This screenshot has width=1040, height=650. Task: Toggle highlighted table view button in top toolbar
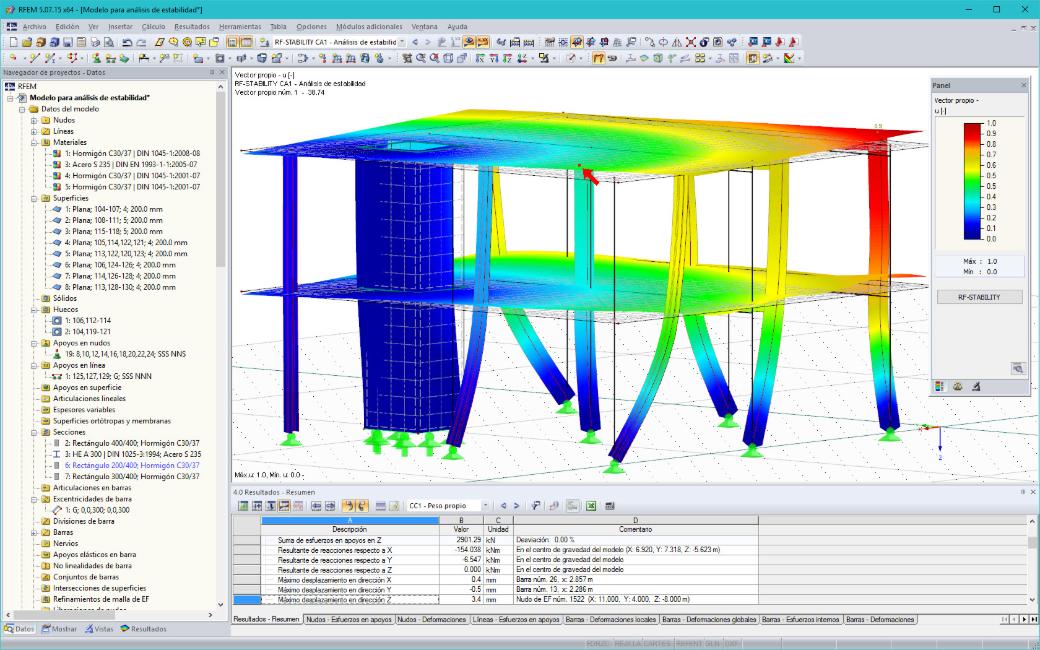point(245,42)
